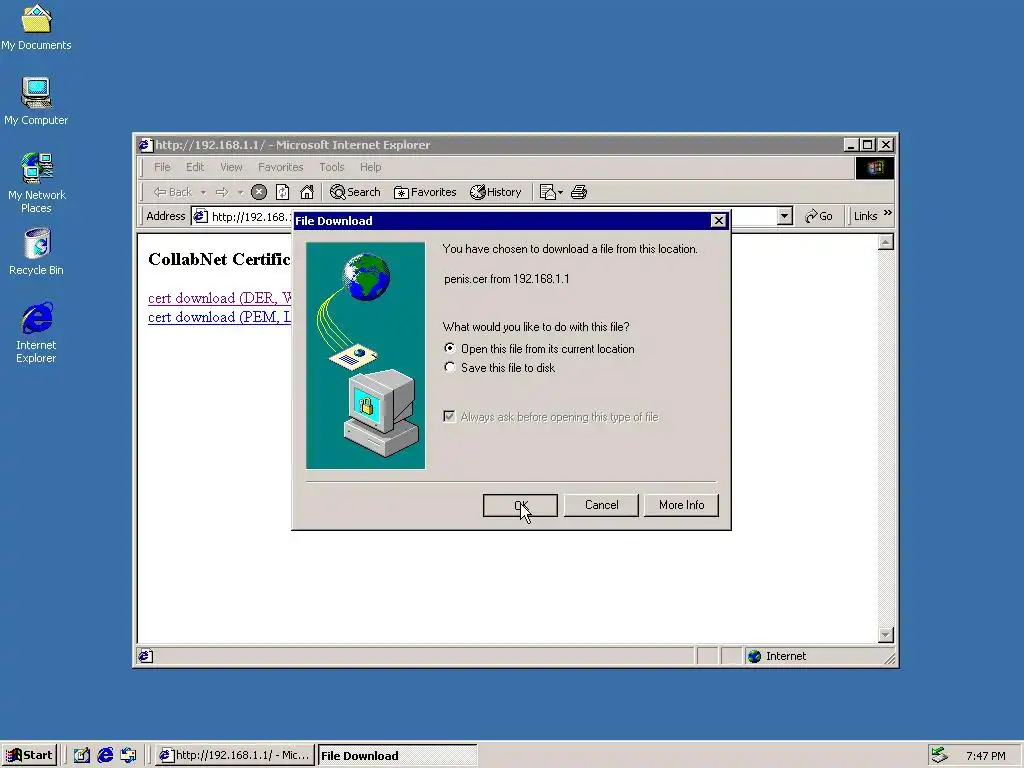Open History pane in toolbar
This screenshot has height=768, width=1024.
pos(496,192)
